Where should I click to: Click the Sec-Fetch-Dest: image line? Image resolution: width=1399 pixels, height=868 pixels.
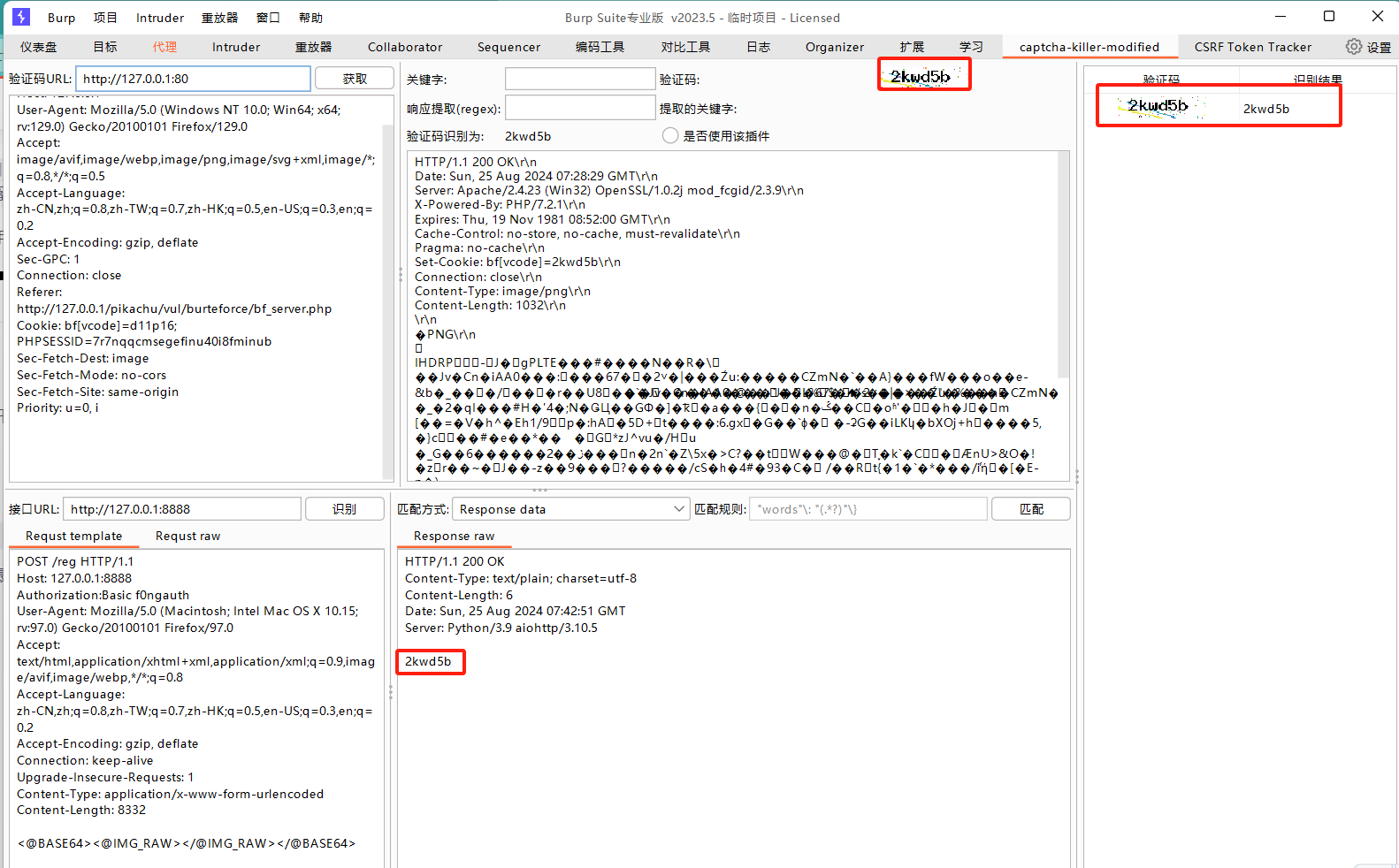(82, 358)
